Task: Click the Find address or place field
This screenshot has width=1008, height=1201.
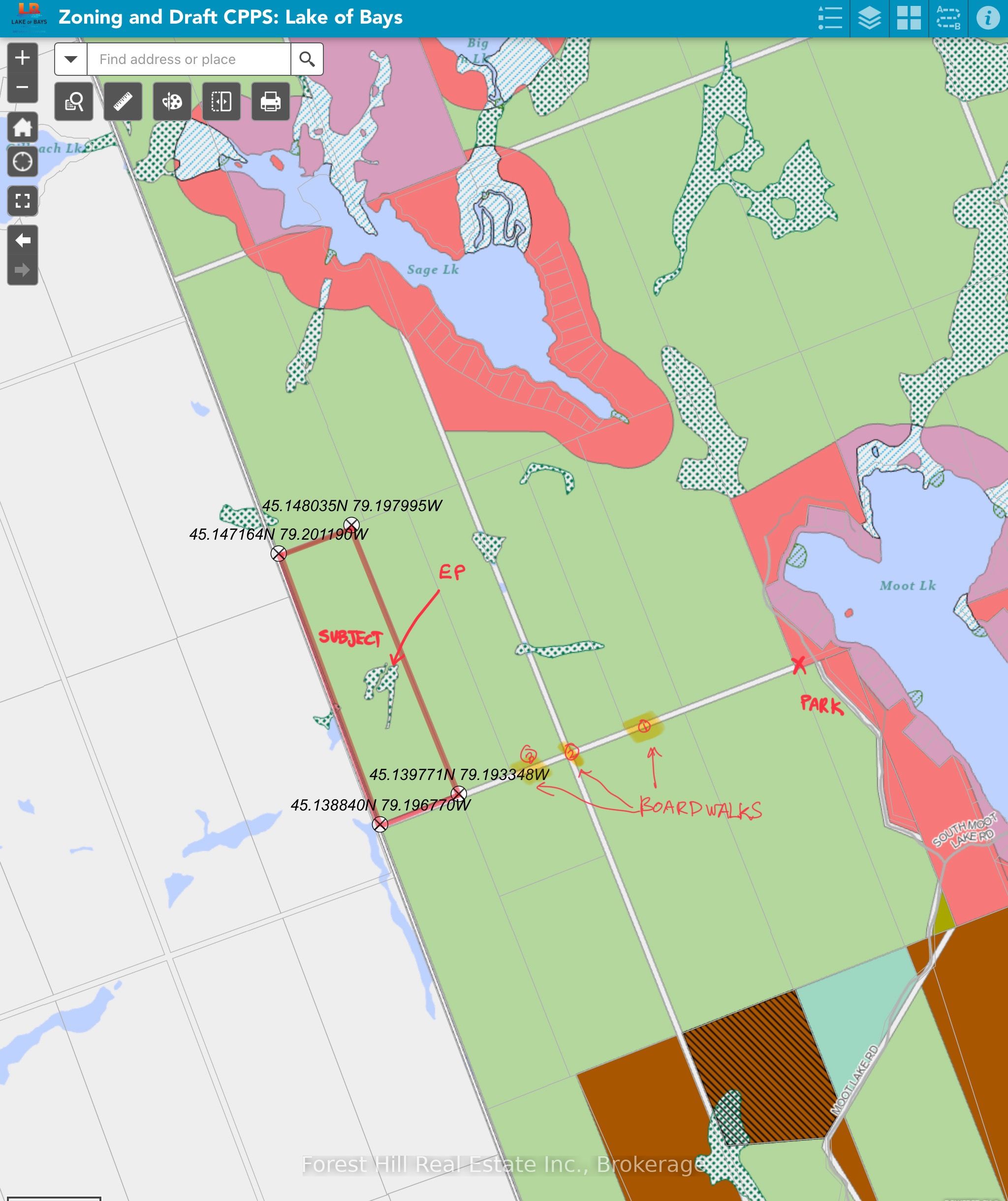Action: (x=189, y=59)
